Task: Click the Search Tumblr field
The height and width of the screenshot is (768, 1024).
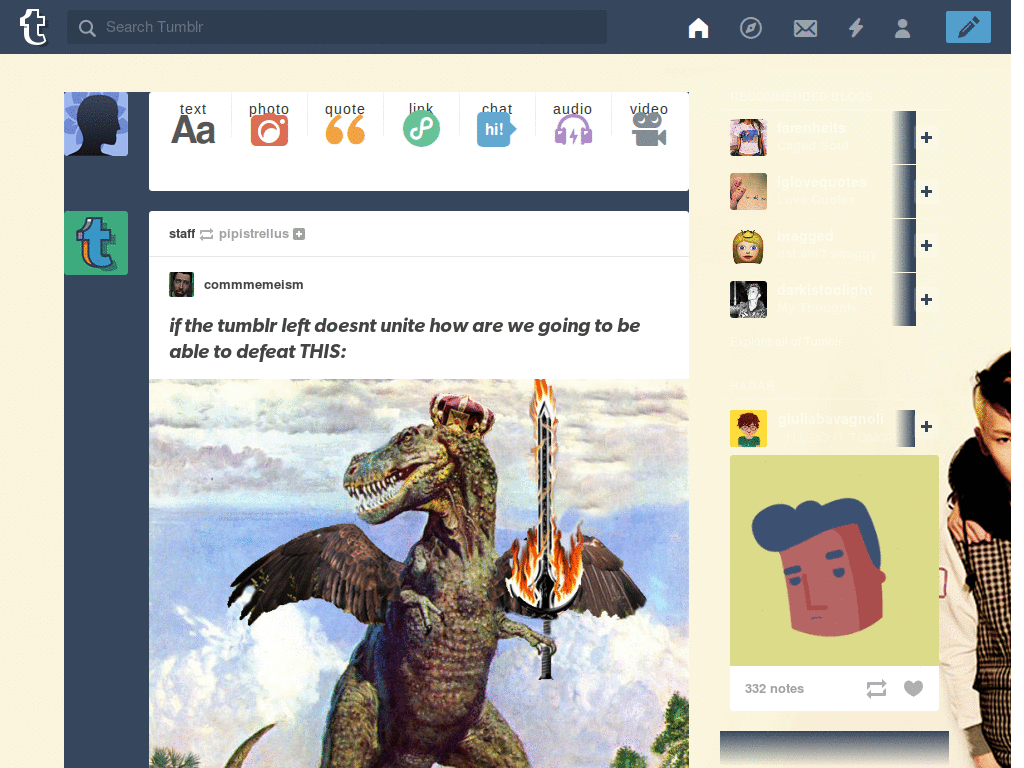Action: pyautogui.click(x=337, y=27)
